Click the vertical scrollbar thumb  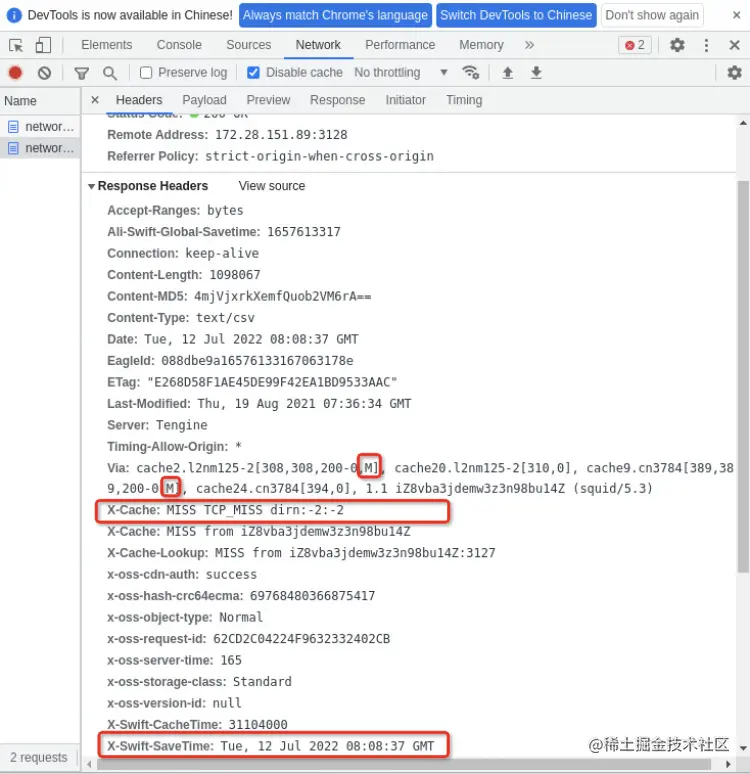(743, 376)
